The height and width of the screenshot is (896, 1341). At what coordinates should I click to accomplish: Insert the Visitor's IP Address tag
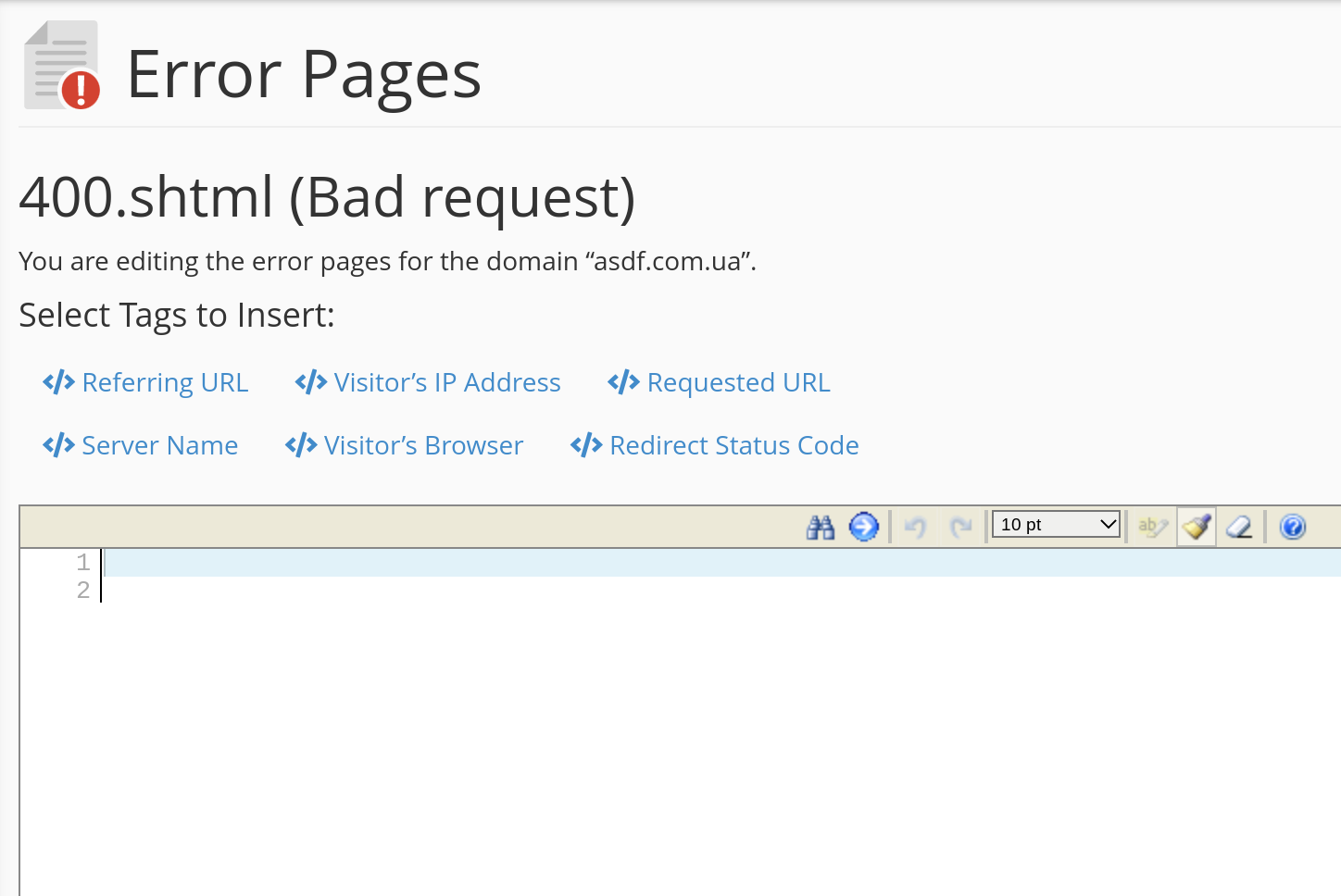coord(428,382)
